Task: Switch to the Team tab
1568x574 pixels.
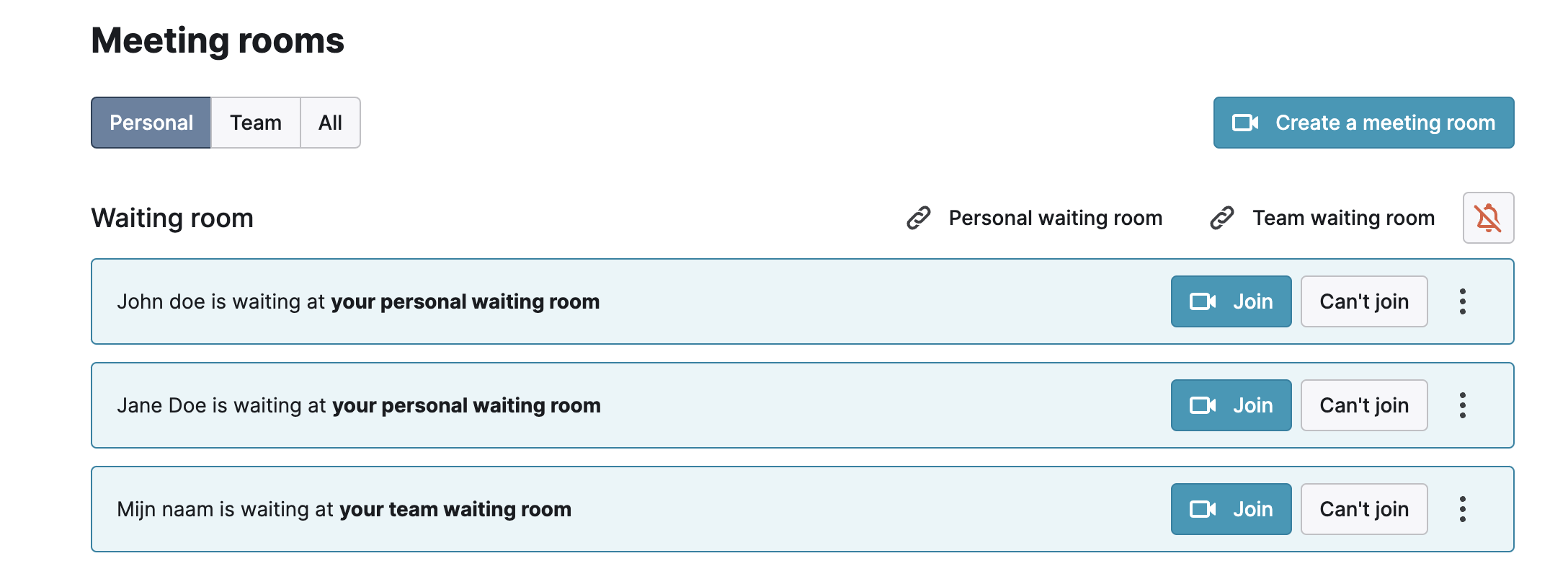Action: tap(256, 123)
